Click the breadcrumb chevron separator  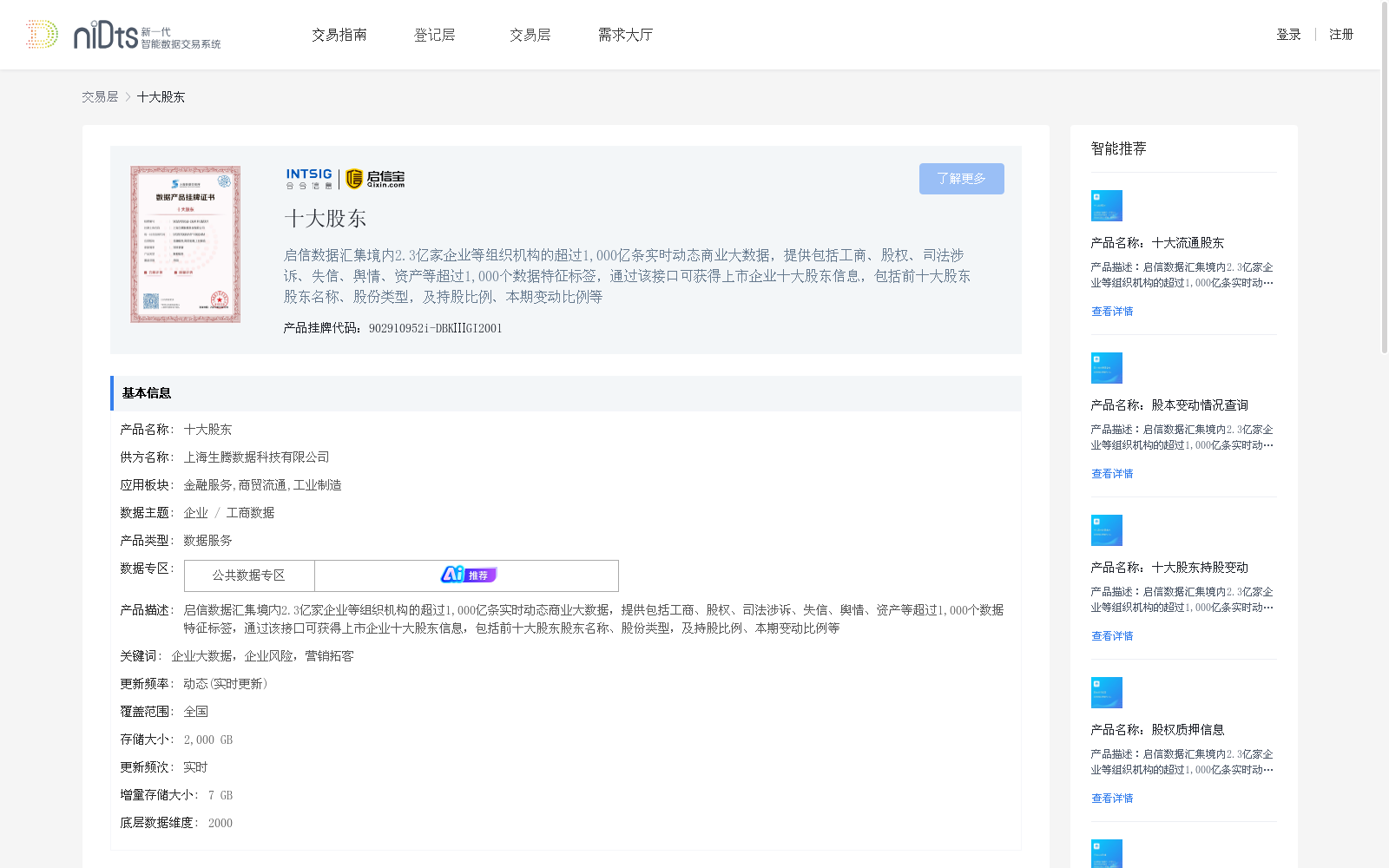pyautogui.click(x=128, y=97)
